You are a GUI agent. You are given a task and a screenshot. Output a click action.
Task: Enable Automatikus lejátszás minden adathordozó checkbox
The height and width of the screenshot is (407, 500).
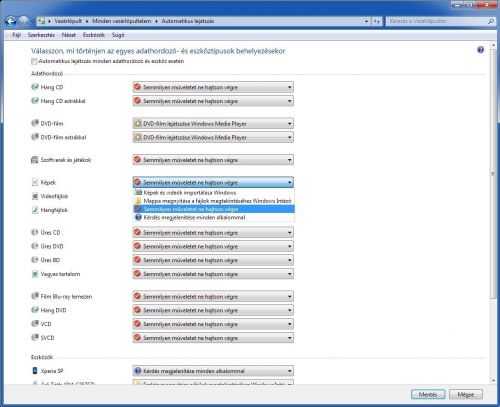[x=34, y=61]
